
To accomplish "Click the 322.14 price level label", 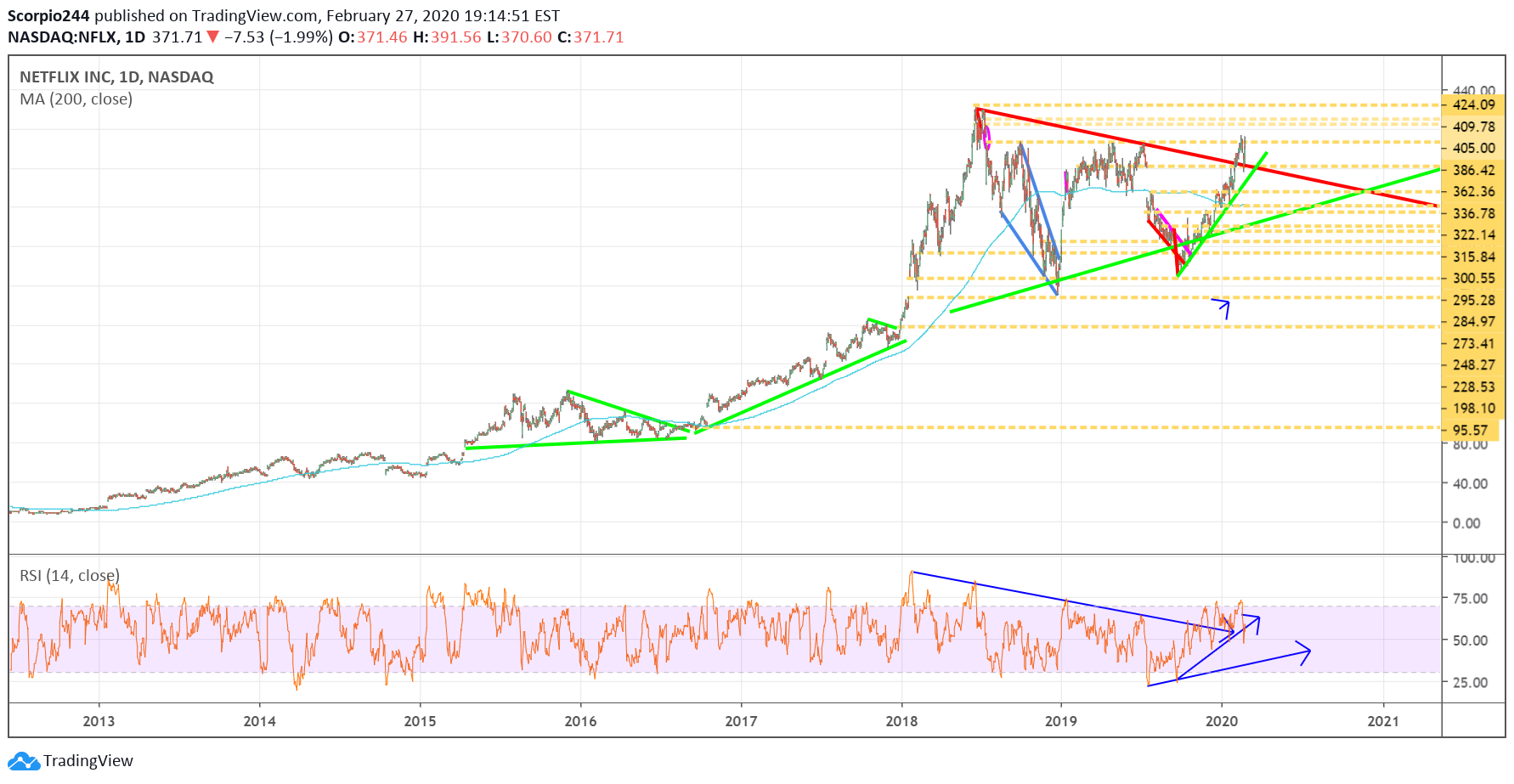I will [x=1474, y=235].
